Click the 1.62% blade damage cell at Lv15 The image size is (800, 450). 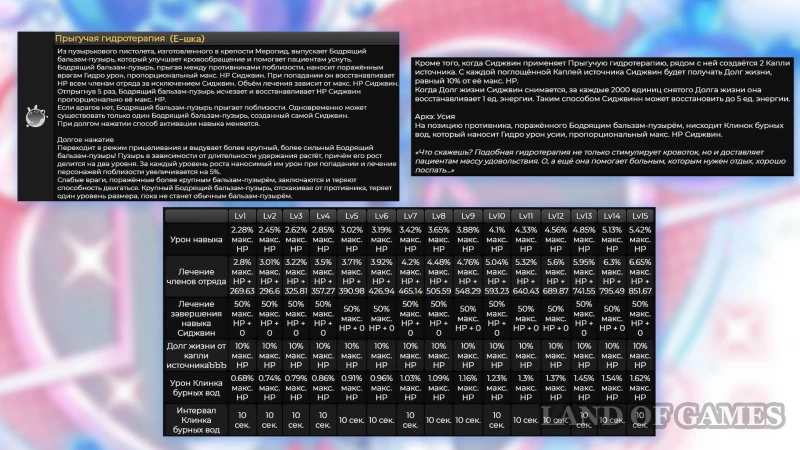[641, 387]
